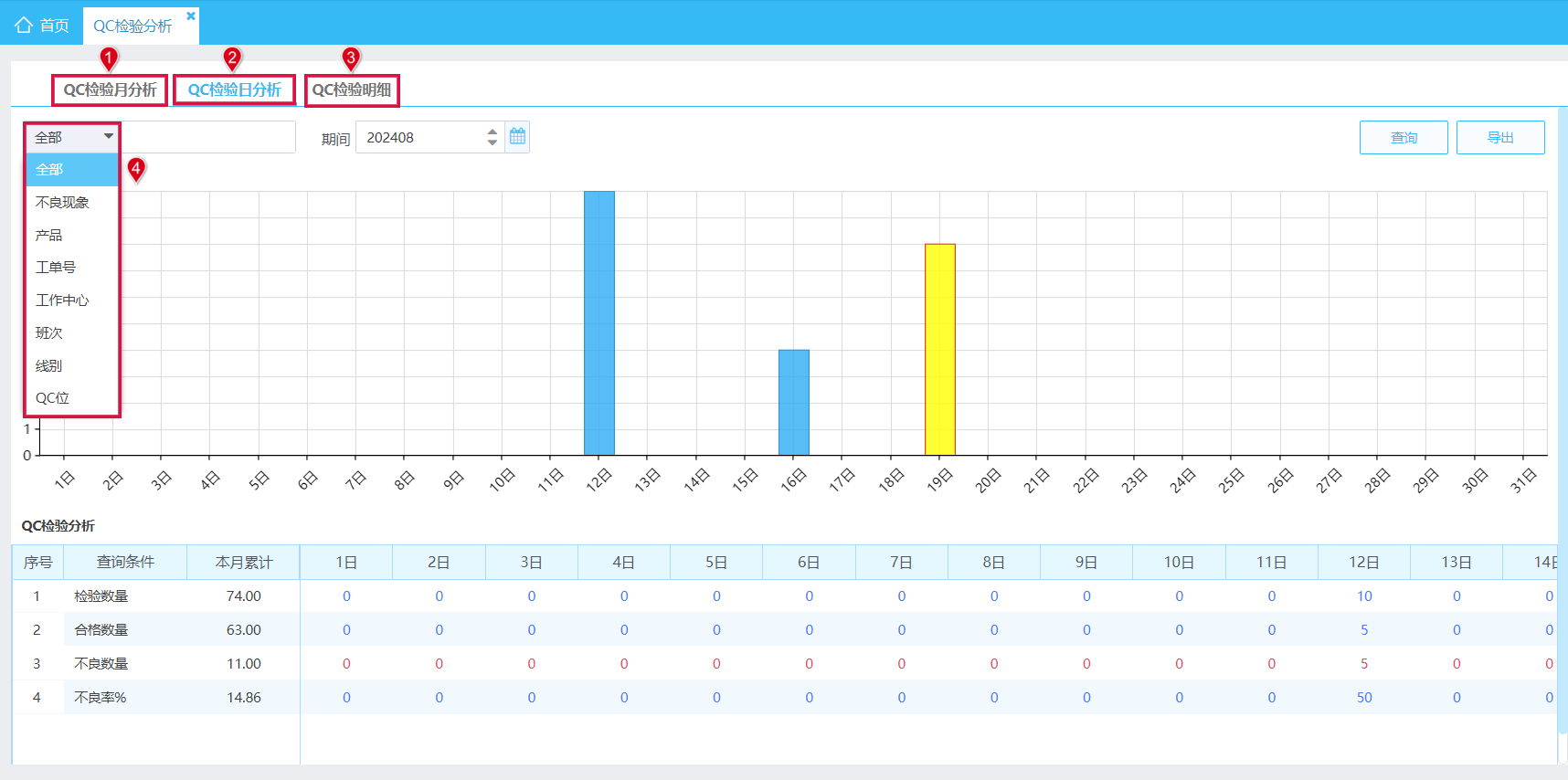
Task: Select 工单号 from the filter options
Action: [x=72, y=268]
